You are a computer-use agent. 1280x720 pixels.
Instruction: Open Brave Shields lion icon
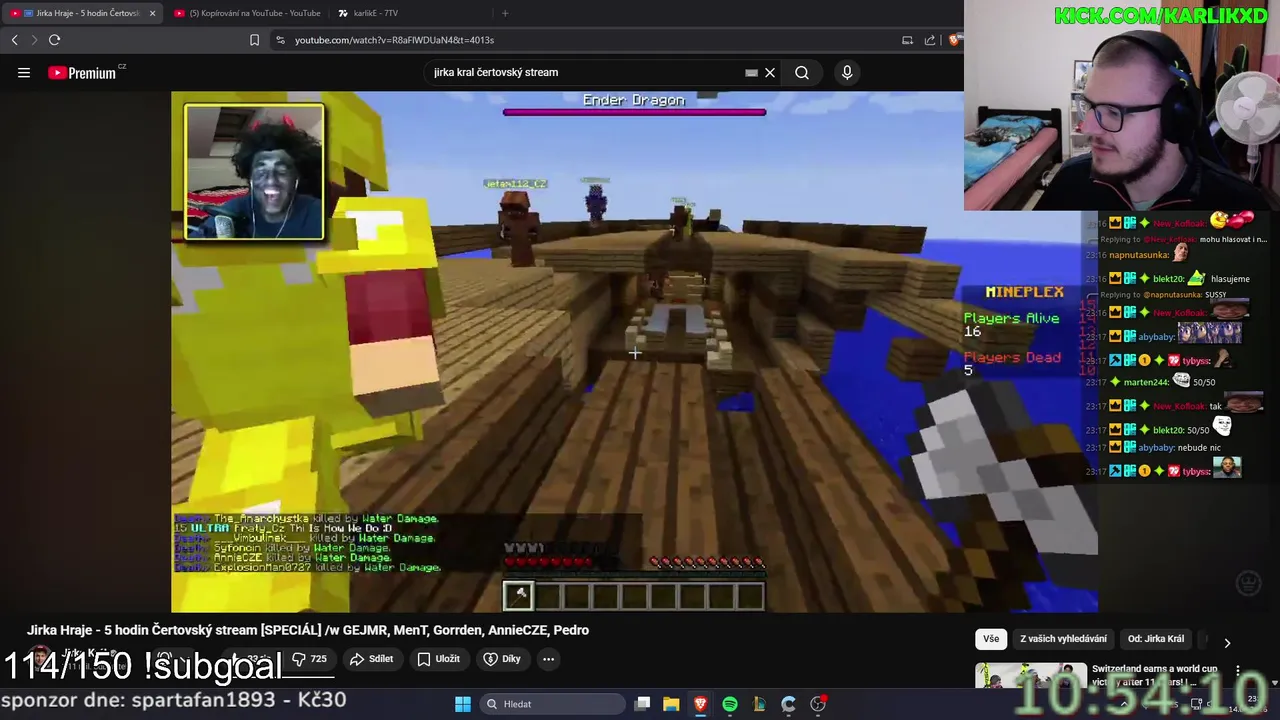955,40
